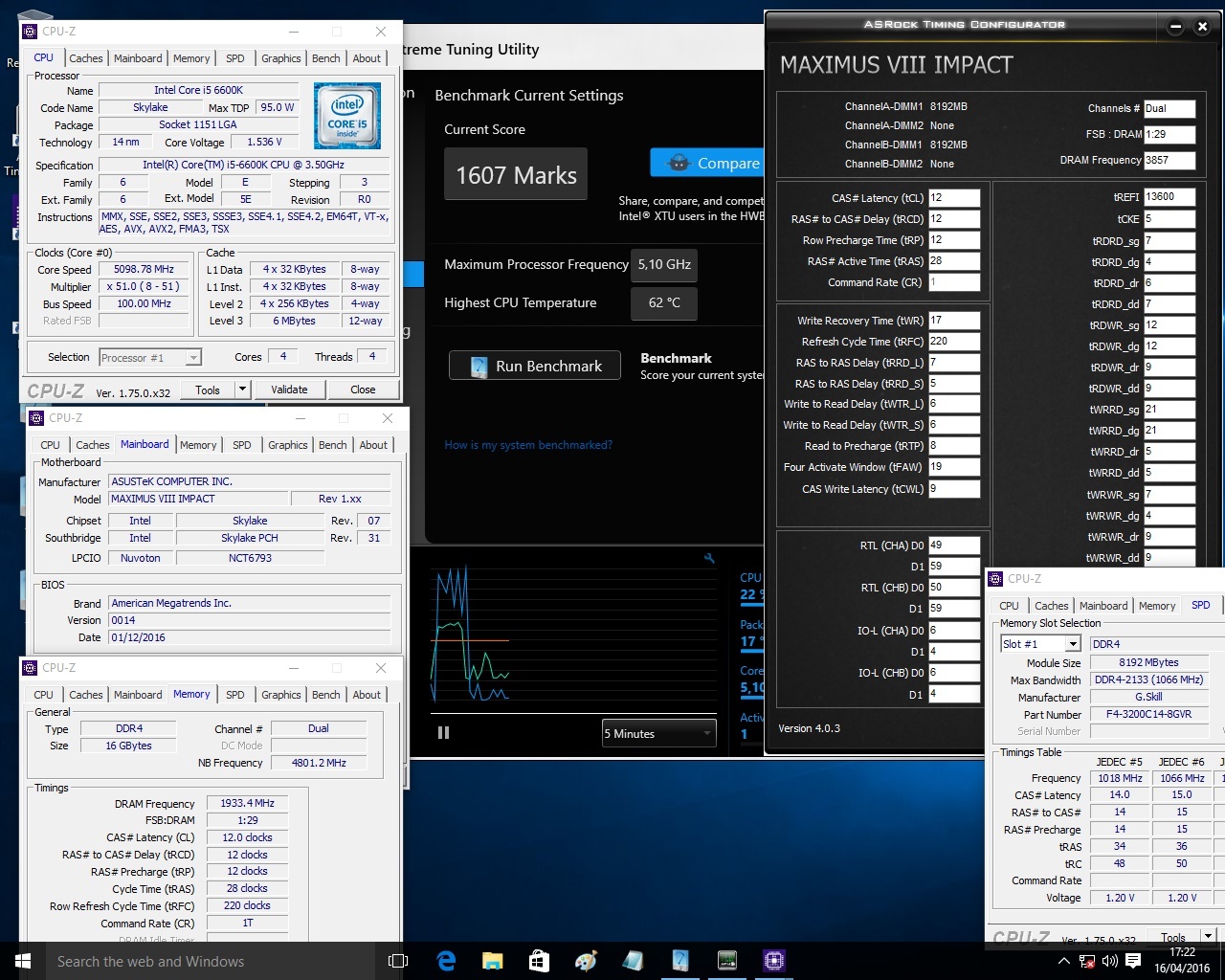Click the Refresh Cycle Time (tRFC) field
Screen dimensions: 1225x980
(954, 342)
